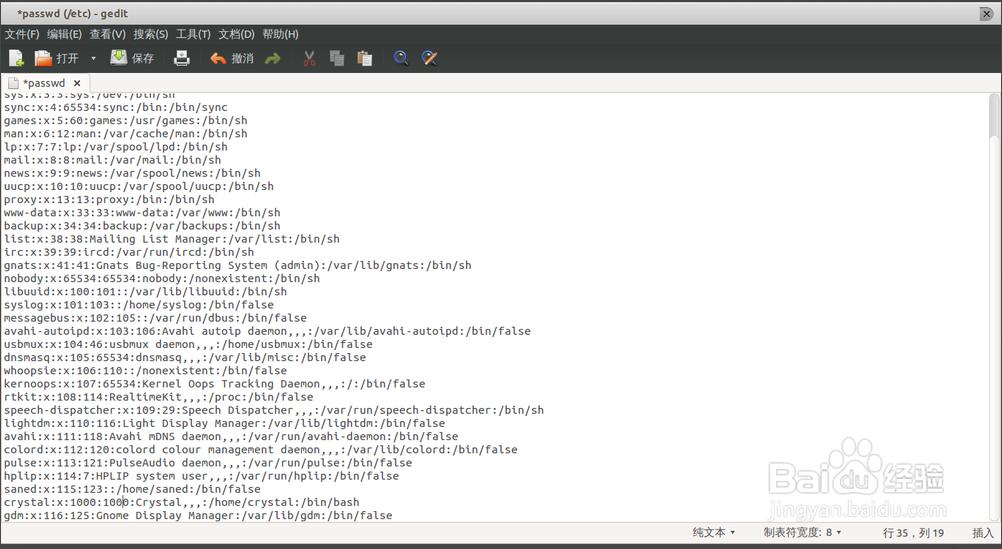
Task: Click the Print icon
Action: (x=182, y=59)
